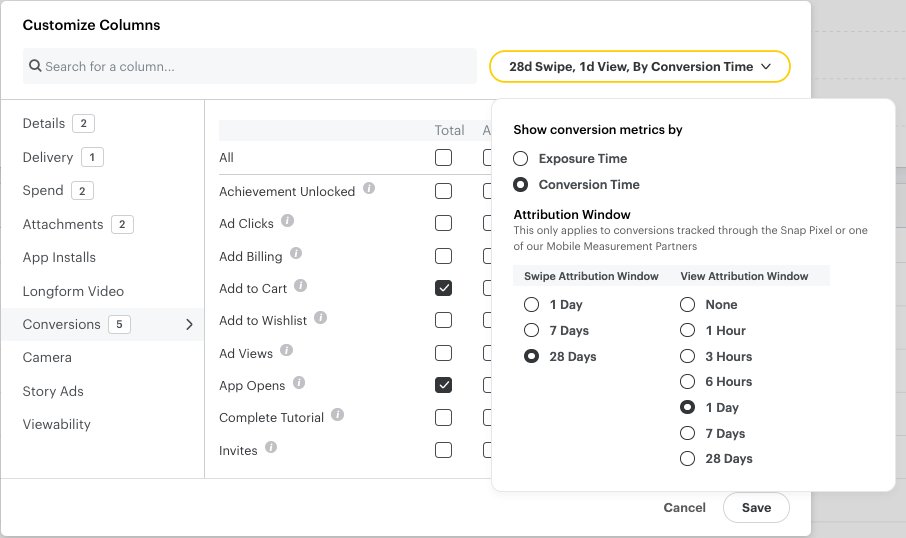This screenshot has width=906, height=538.
Task: Expand the Conversions category arrow
Action: [189, 324]
